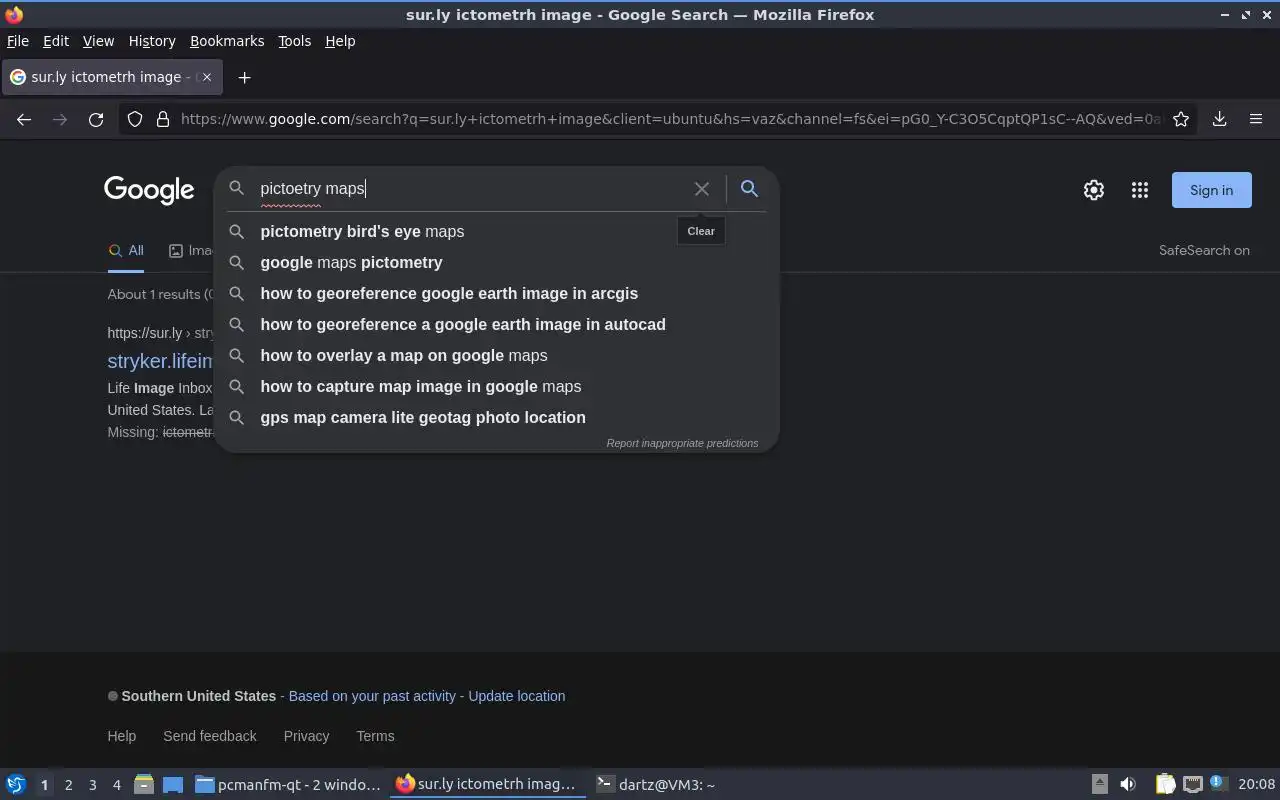1280x800 pixels.
Task: Click the Update location link
Action: (517, 696)
